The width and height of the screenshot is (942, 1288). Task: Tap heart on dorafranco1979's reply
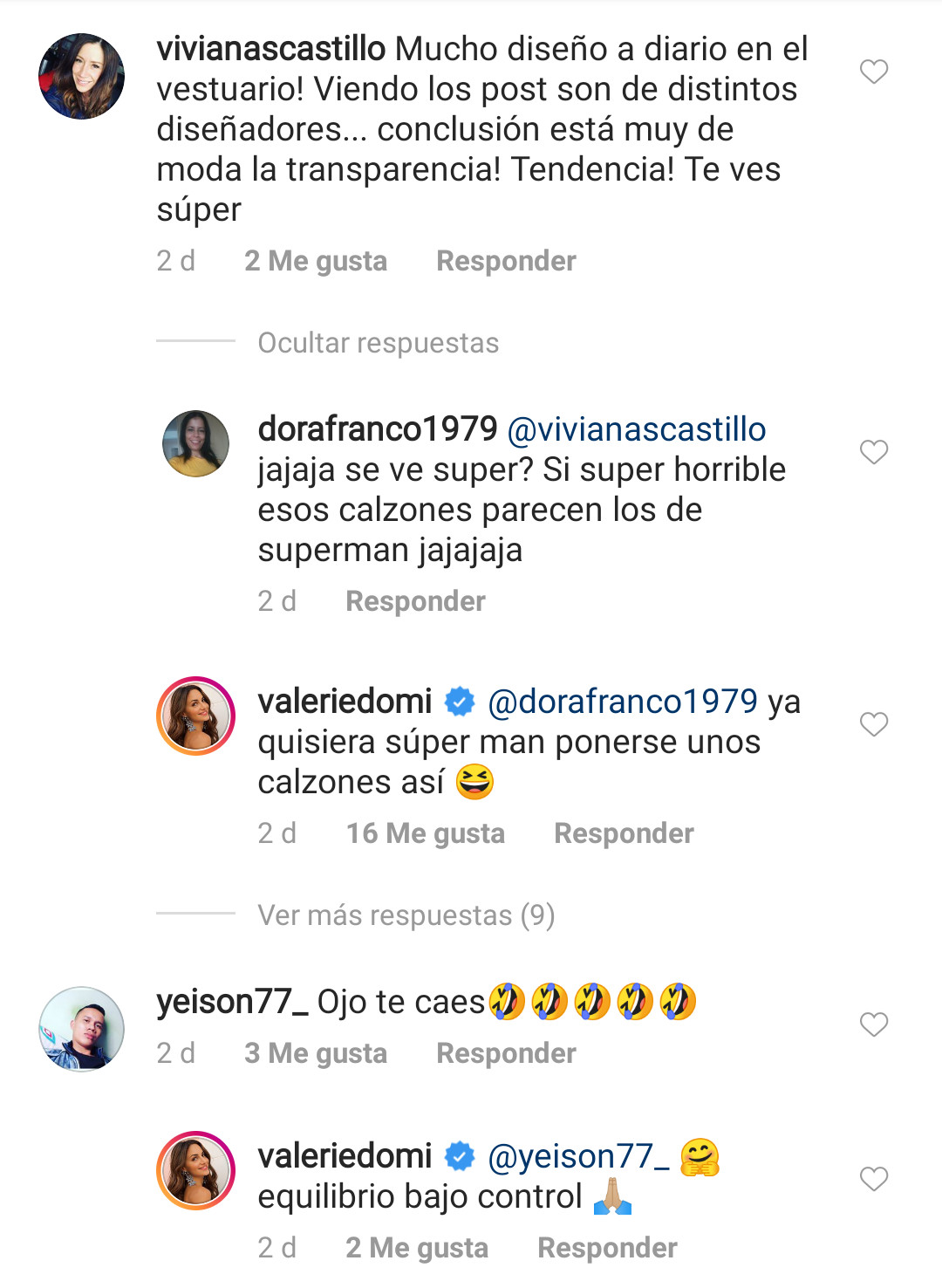873,452
